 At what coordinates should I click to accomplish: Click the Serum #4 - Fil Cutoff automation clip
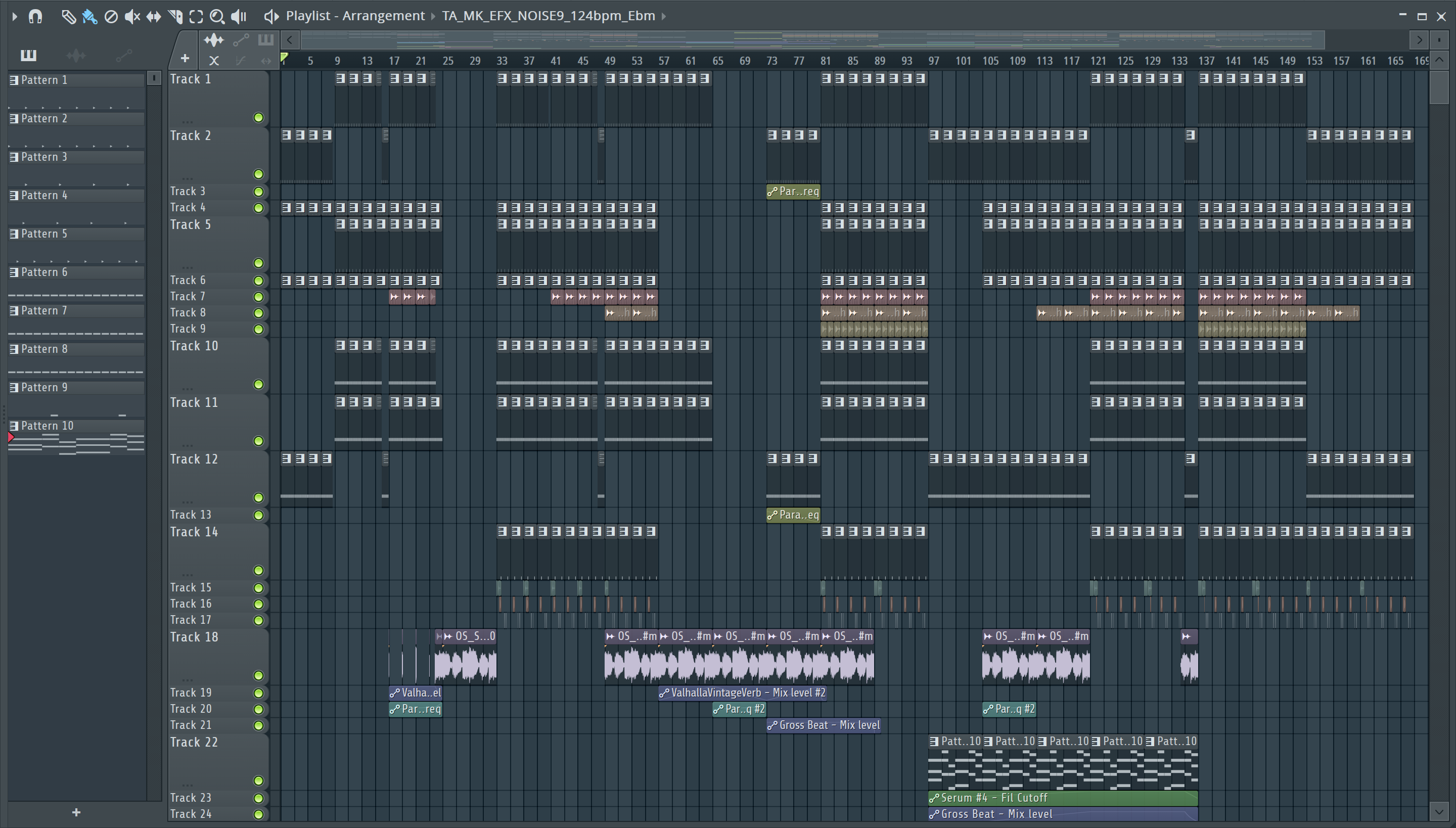1063,798
